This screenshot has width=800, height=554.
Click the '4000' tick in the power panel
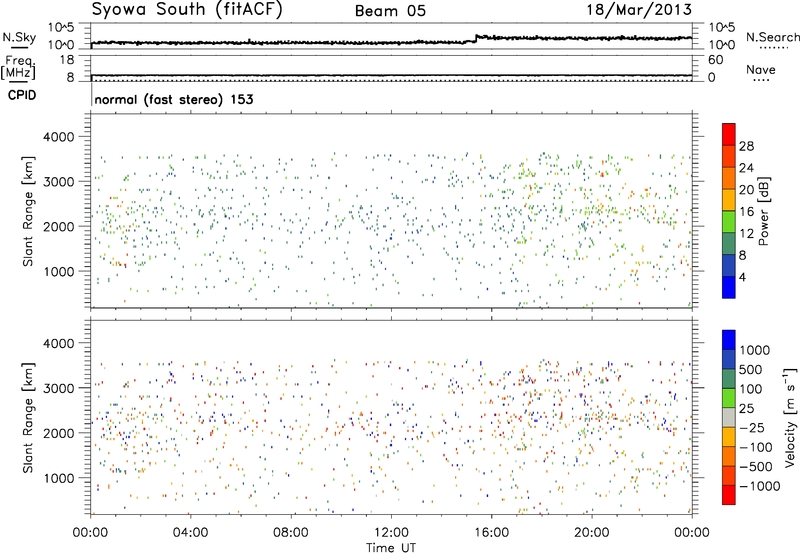point(59,137)
